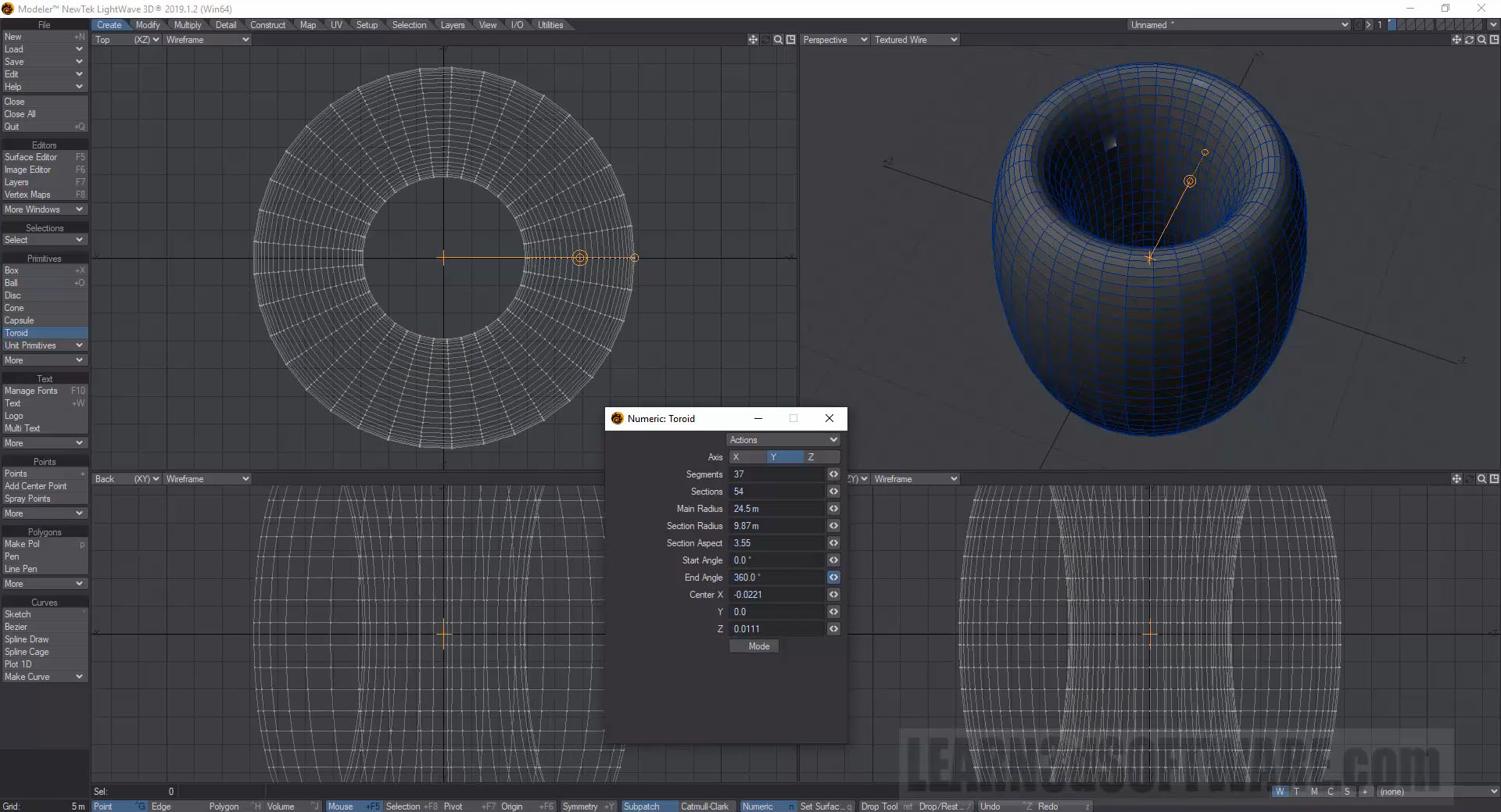Click the plus icon beside vertex map buttons
This screenshot has height=812, width=1501.
1365,792
